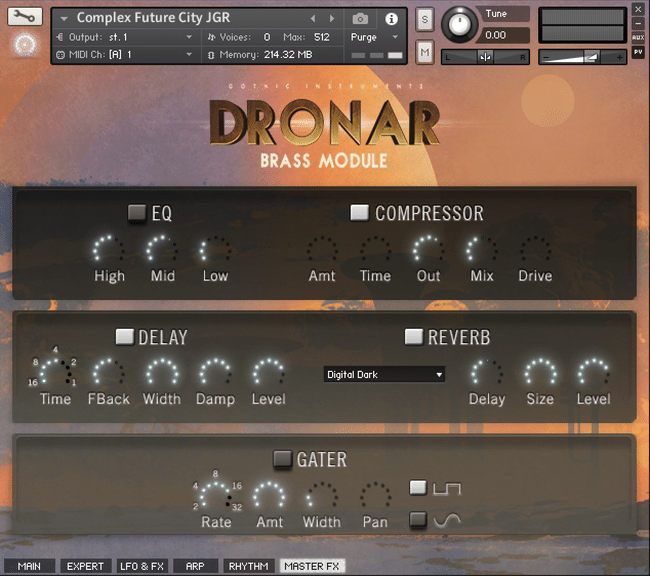The height and width of the screenshot is (576, 650).
Task: Select the sine wave gater shape
Action: pyautogui.click(x=418, y=519)
